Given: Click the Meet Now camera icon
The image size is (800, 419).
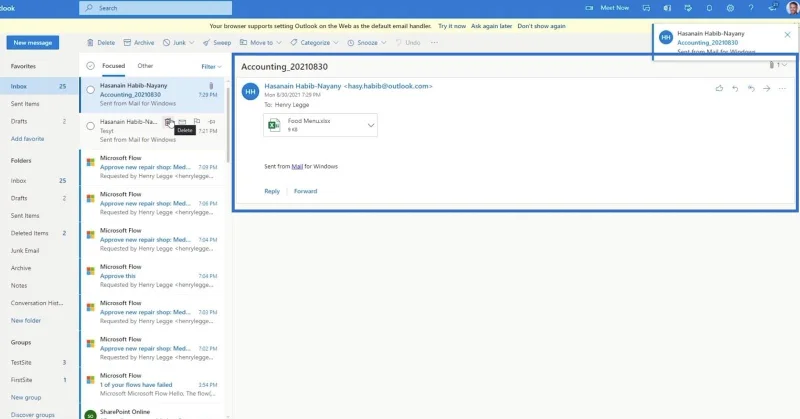Looking at the screenshot, I should [589, 8].
